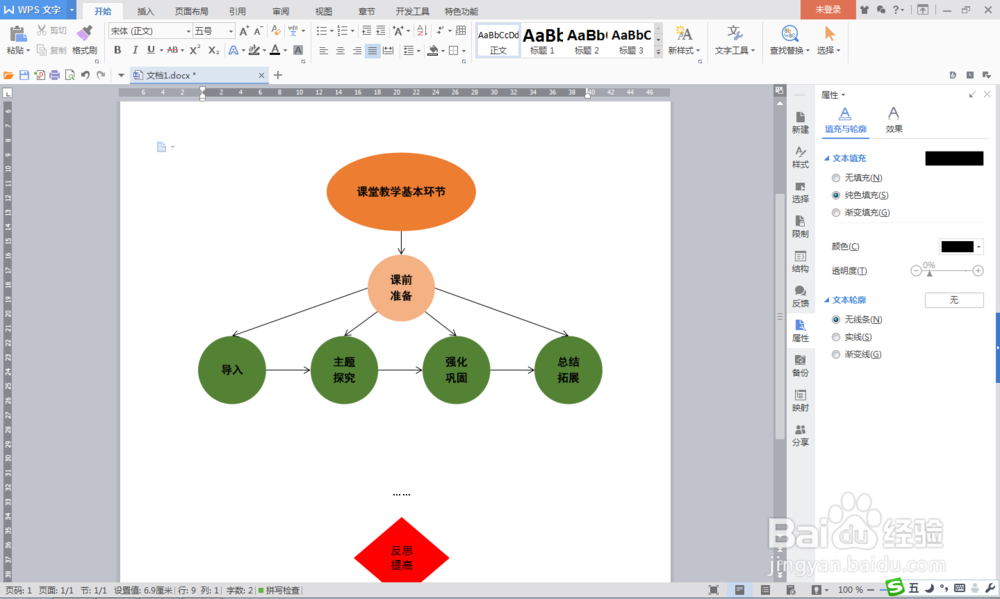The image size is (1000, 599).
Task: Open the 结构 (Structure) side panel icon
Action: [x=800, y=262]
